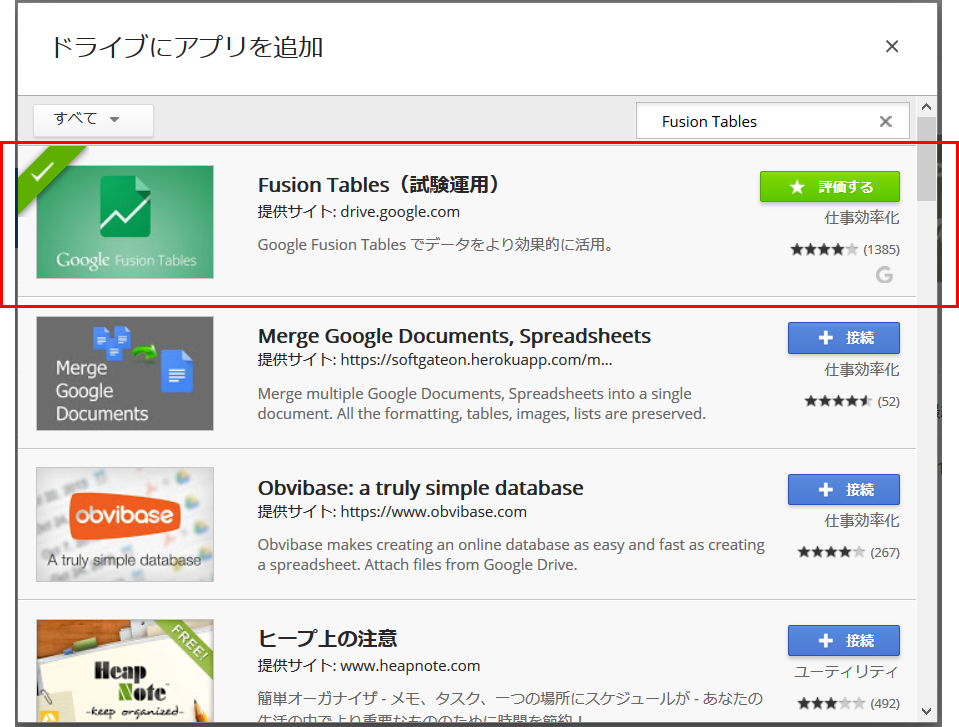Clear the Fusion Tables search text
The image size is (959, 727).
(885, 122)
